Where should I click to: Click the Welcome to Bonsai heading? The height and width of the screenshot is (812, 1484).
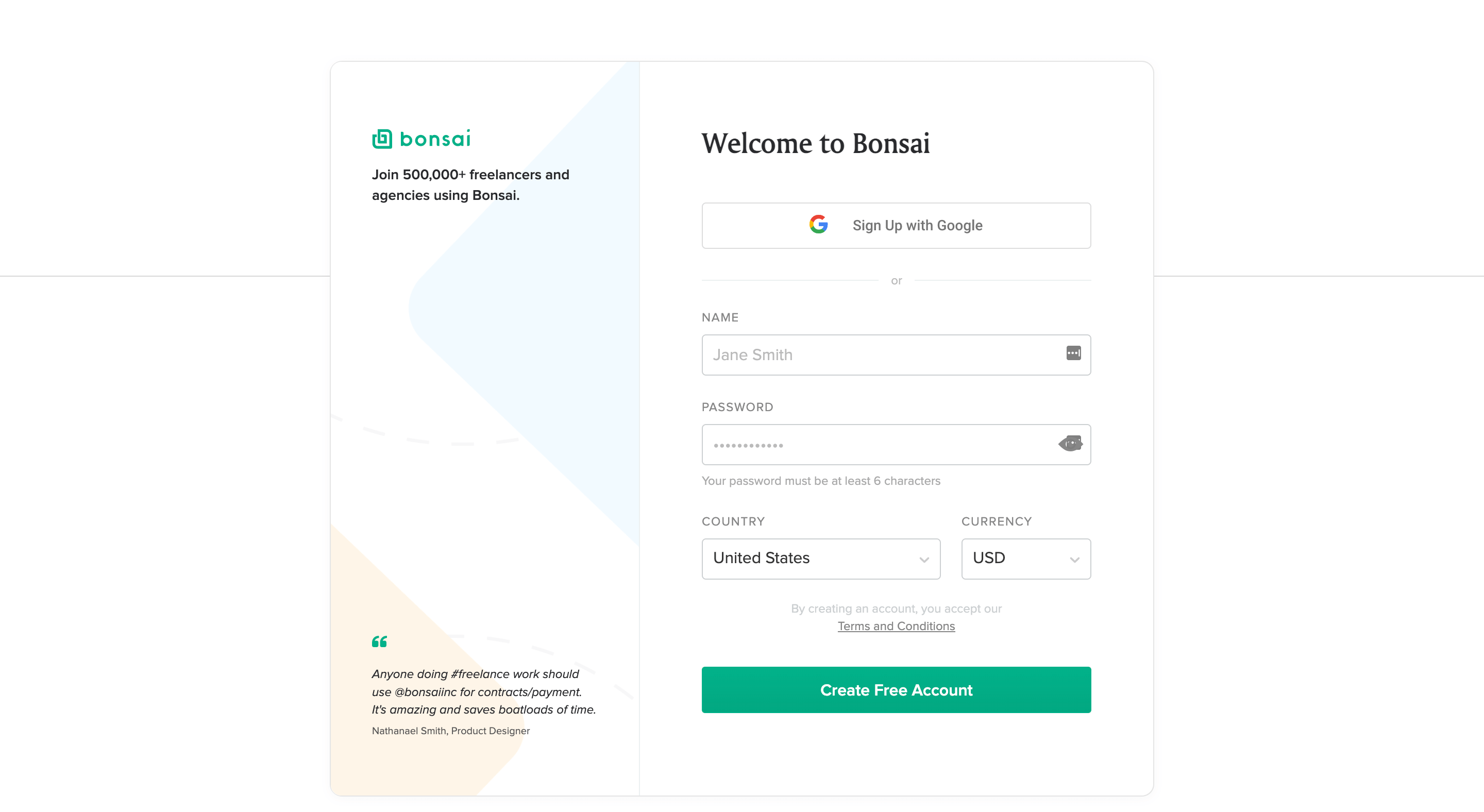[x=815, y=143]
